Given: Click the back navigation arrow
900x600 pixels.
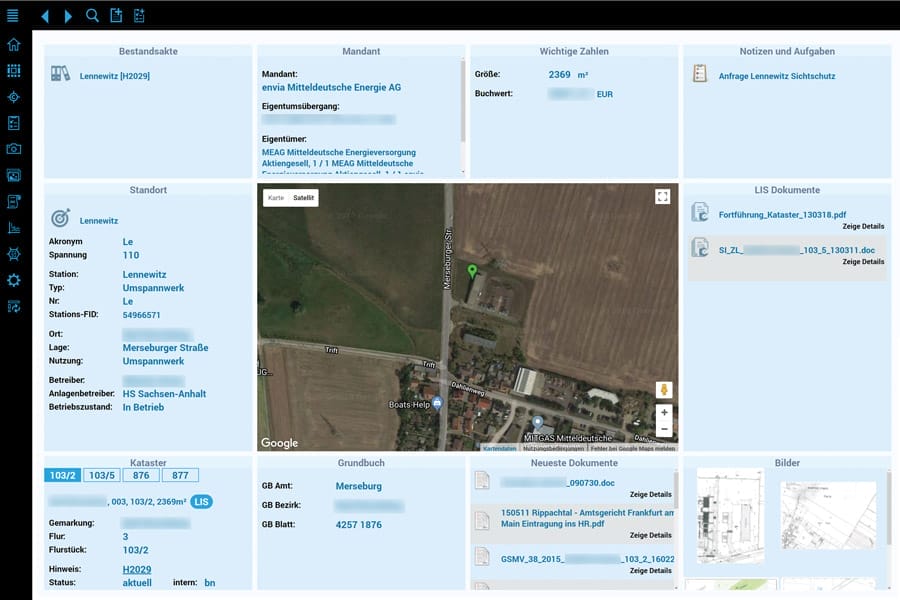Looking at the screenshot, I should tap(45, 16).
